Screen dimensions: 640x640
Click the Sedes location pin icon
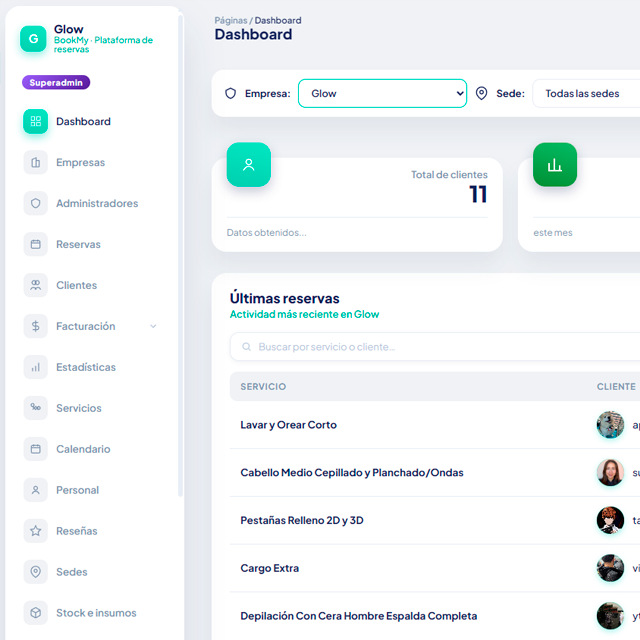click(36, 572)
